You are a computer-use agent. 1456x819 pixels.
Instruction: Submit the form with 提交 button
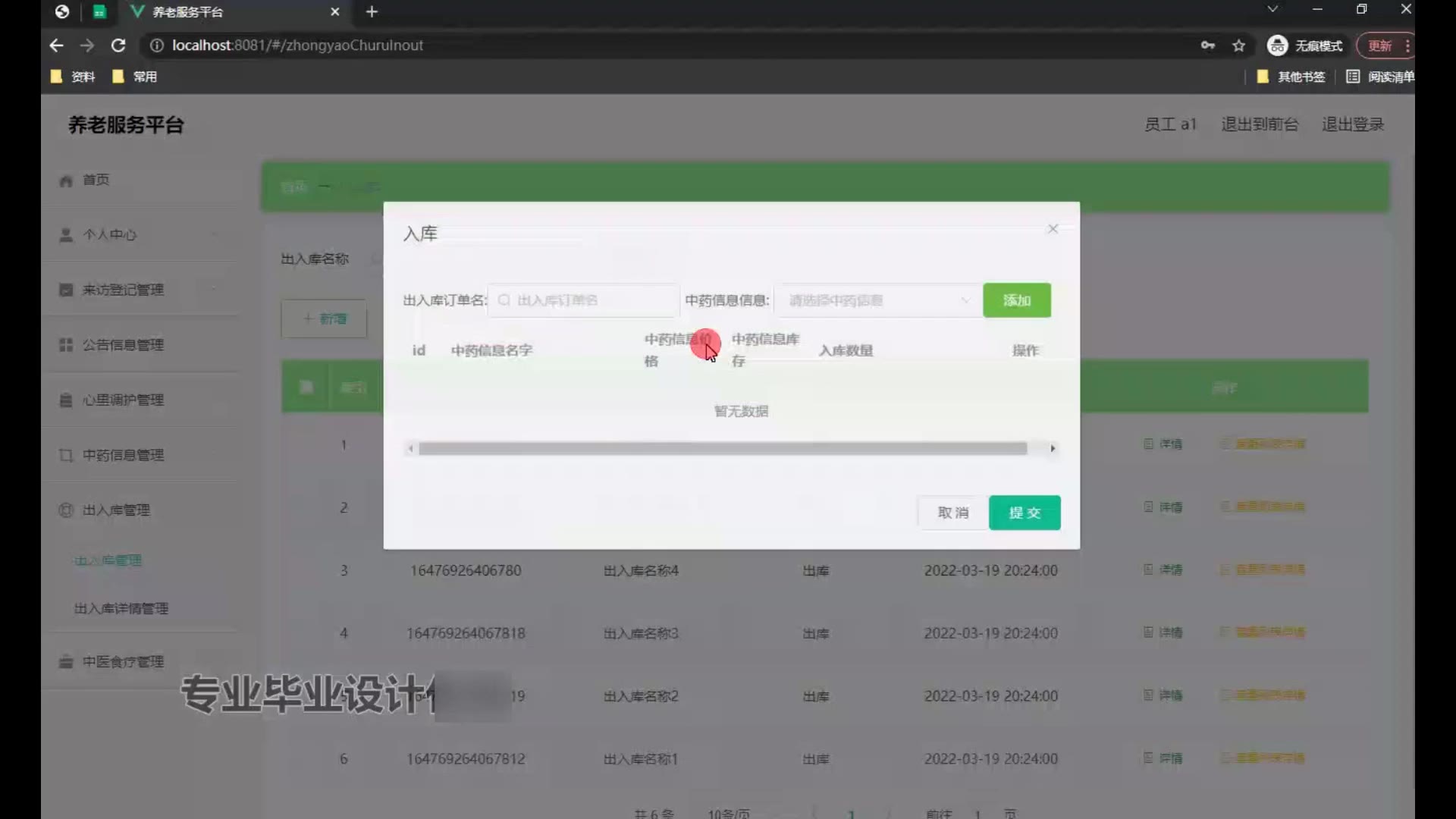1024,513
